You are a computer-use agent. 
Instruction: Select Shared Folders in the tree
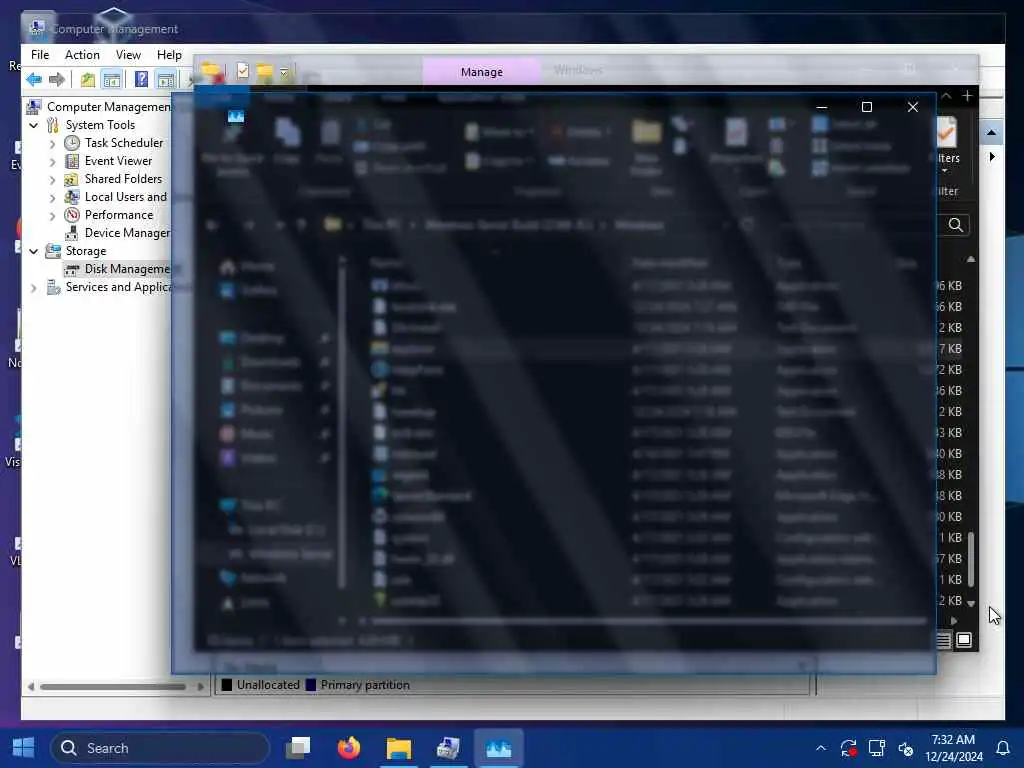(x=123, y=178)
